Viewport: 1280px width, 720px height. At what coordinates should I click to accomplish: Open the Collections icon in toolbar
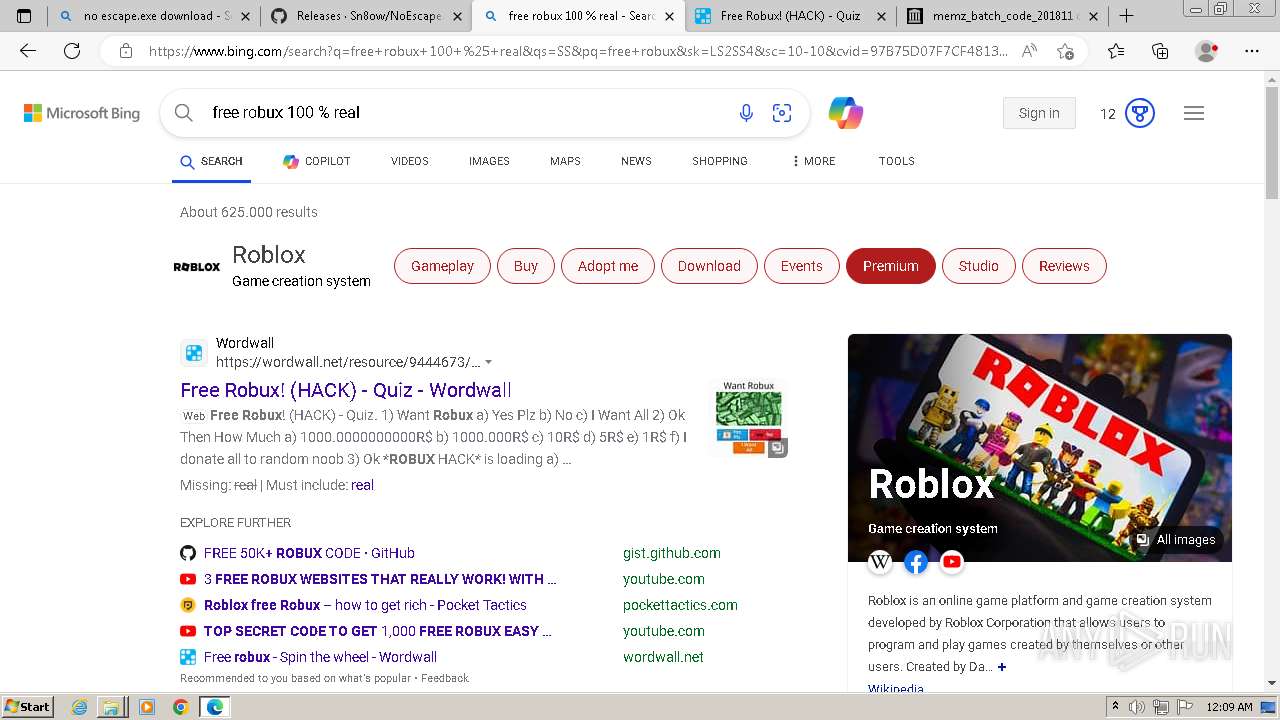pos(1160,51)
